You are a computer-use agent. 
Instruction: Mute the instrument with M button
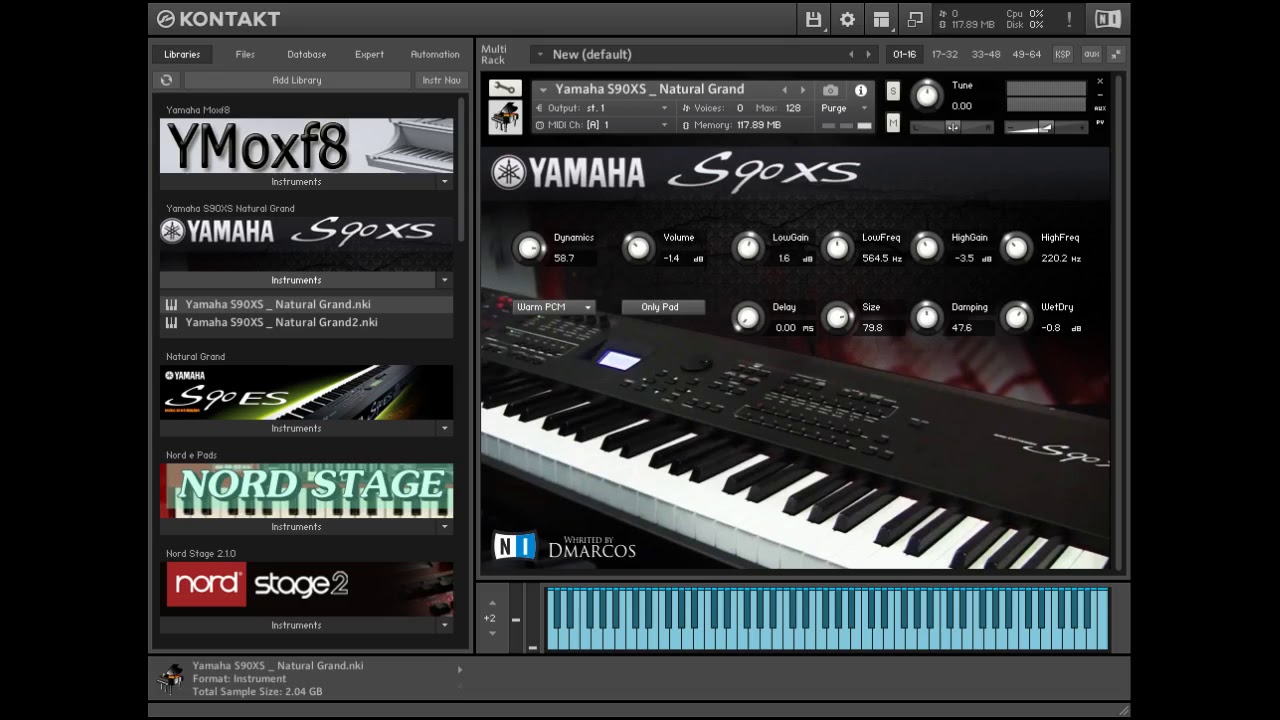coord(893,123)
